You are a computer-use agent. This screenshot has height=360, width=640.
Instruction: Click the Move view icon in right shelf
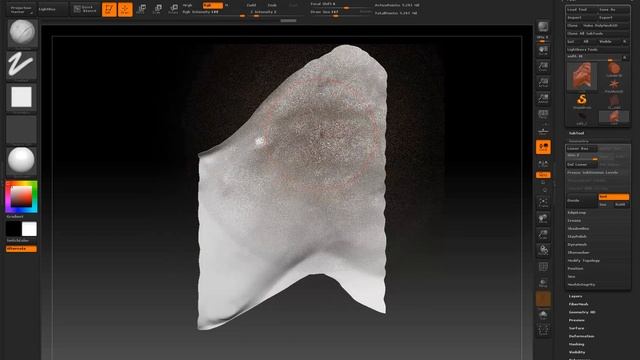[x=543, y=218]
